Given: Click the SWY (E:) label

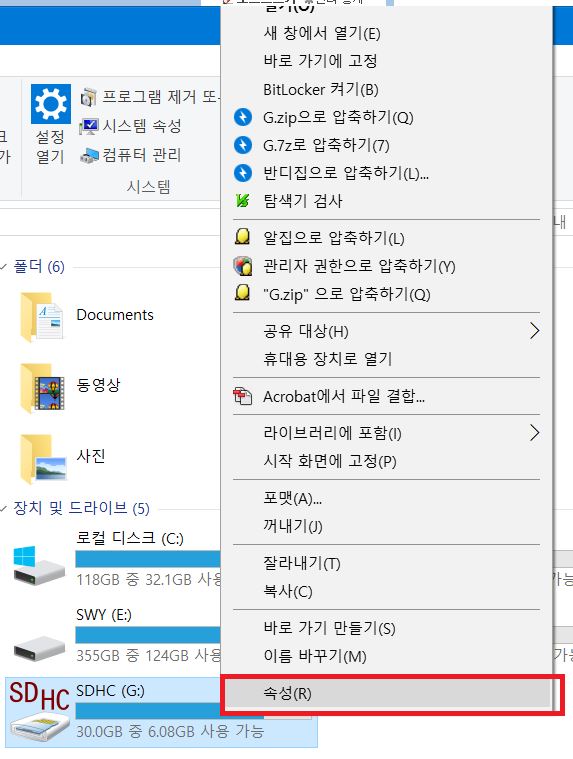Looking at the screenshot, I should pyautogui.click(x=104, y=615).
